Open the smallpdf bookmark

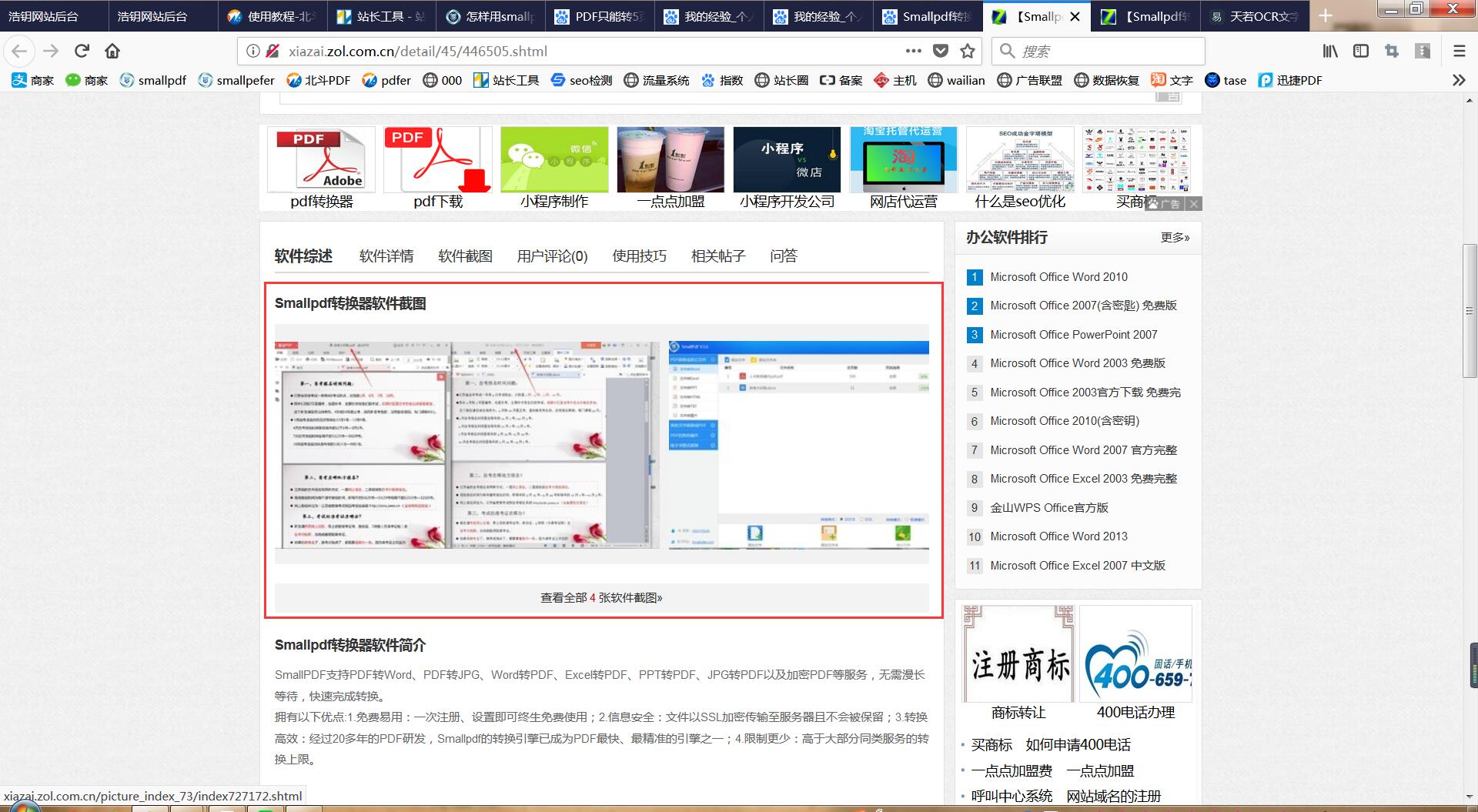(x=153, y=80)
